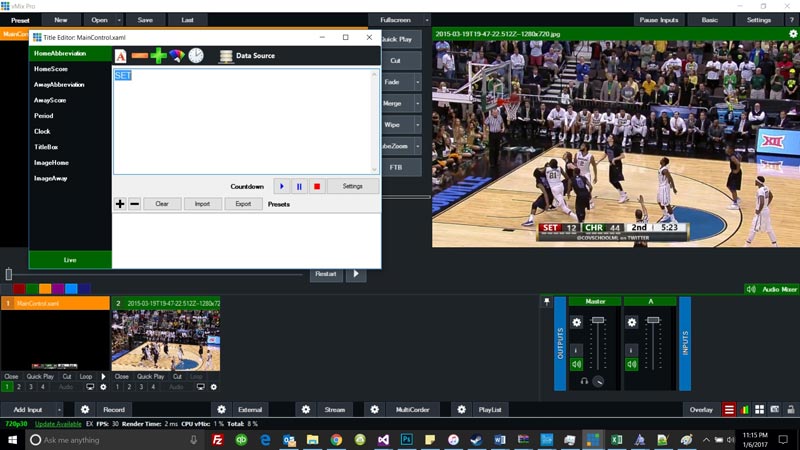
Task: Expand the Add Input dropdown arrow
Action: [x=59, y=409]
